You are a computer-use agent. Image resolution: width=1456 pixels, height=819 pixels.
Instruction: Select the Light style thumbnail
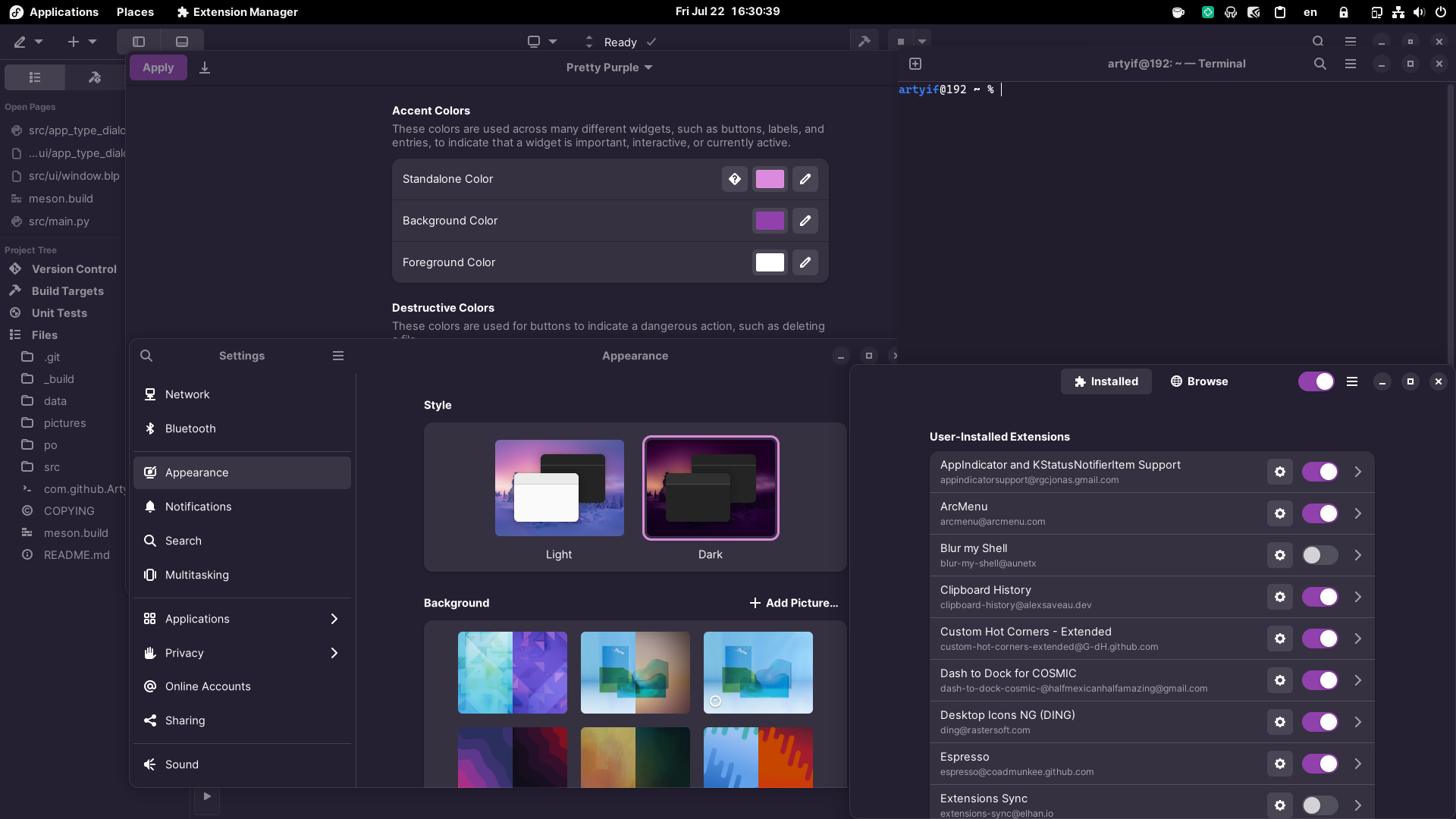pos(560,488)
